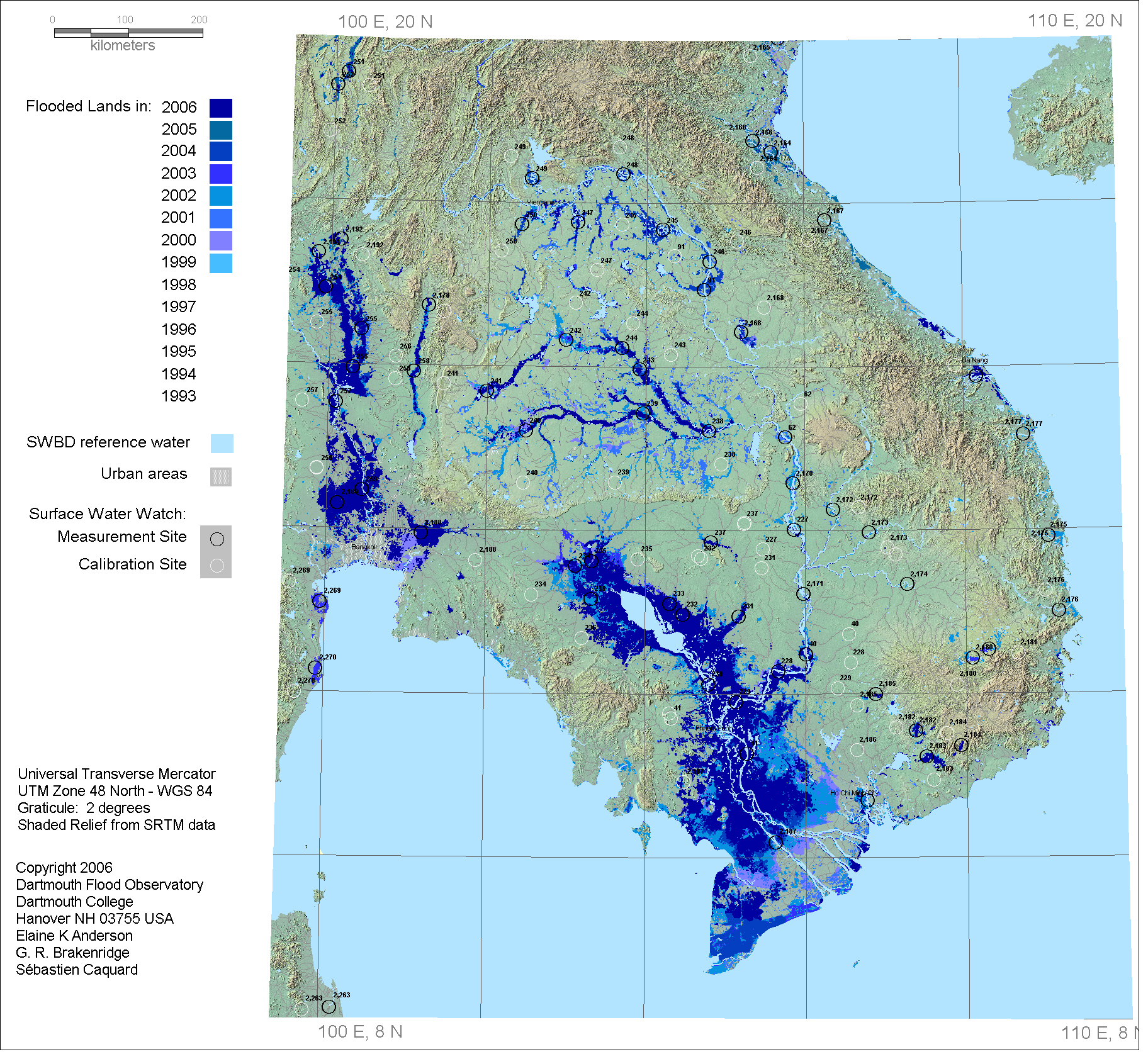Viewport: 1148px width, 1059px height.
Task: Click the SWBD reference water swatch
Action: tap(222, 443)
